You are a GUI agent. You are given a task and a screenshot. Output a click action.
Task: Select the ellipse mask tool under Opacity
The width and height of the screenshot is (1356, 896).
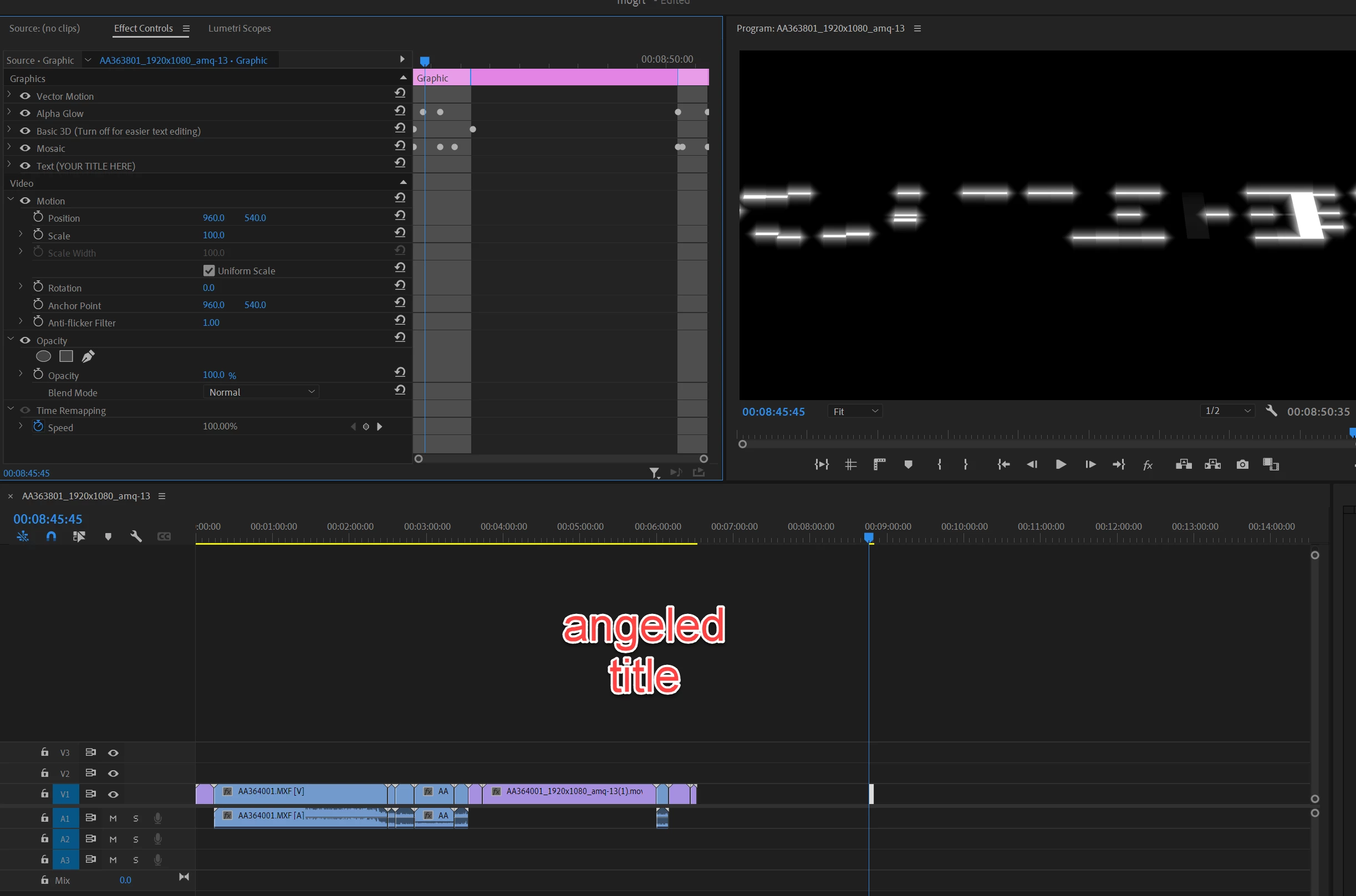(x=43, y=357)
